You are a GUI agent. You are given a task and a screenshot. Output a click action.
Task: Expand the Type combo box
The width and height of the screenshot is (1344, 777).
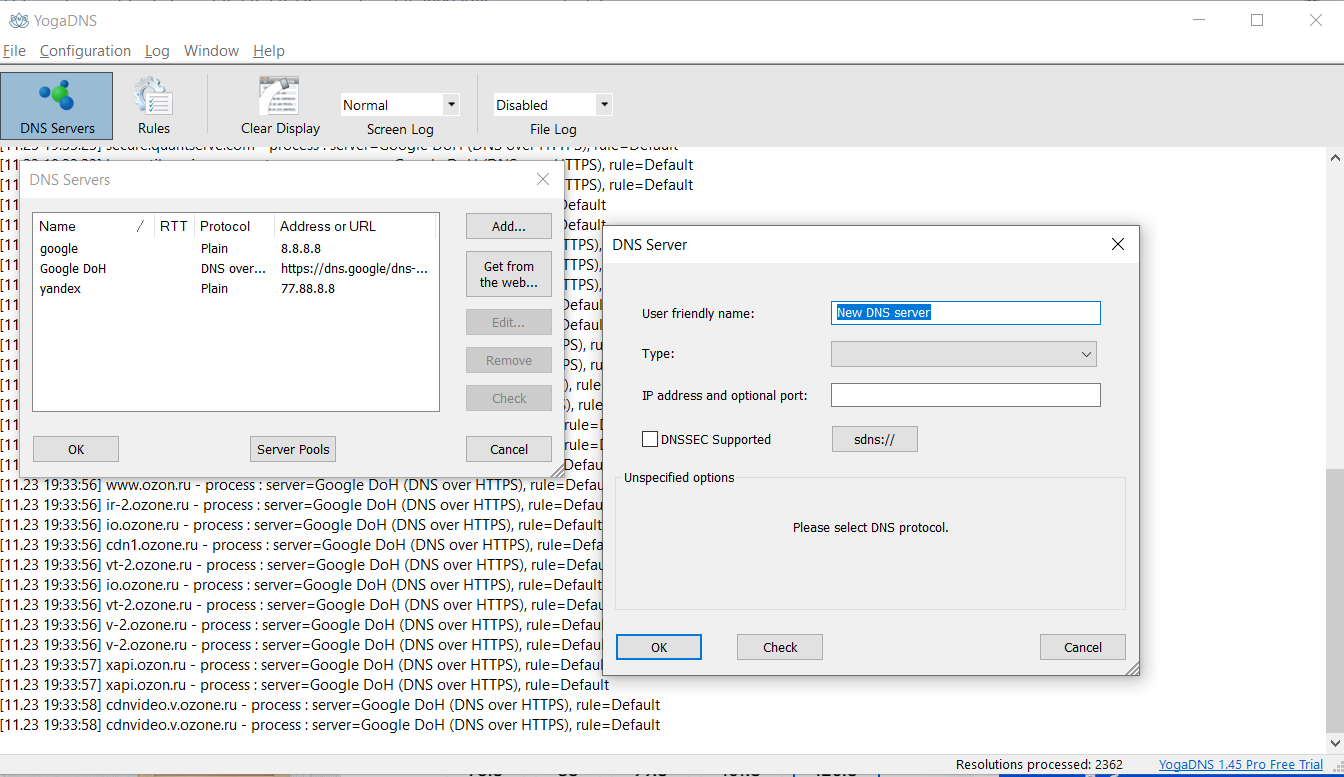pos(964,354)
